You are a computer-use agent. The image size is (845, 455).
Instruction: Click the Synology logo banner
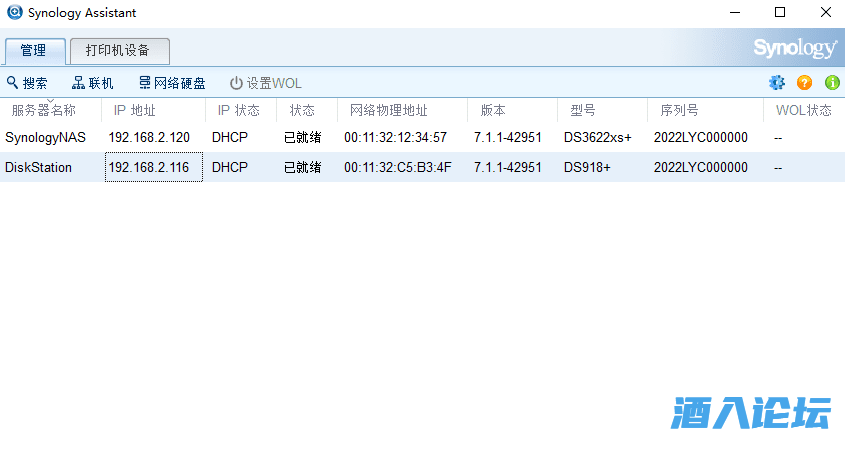pyautogui.click(x=795, y=49)
